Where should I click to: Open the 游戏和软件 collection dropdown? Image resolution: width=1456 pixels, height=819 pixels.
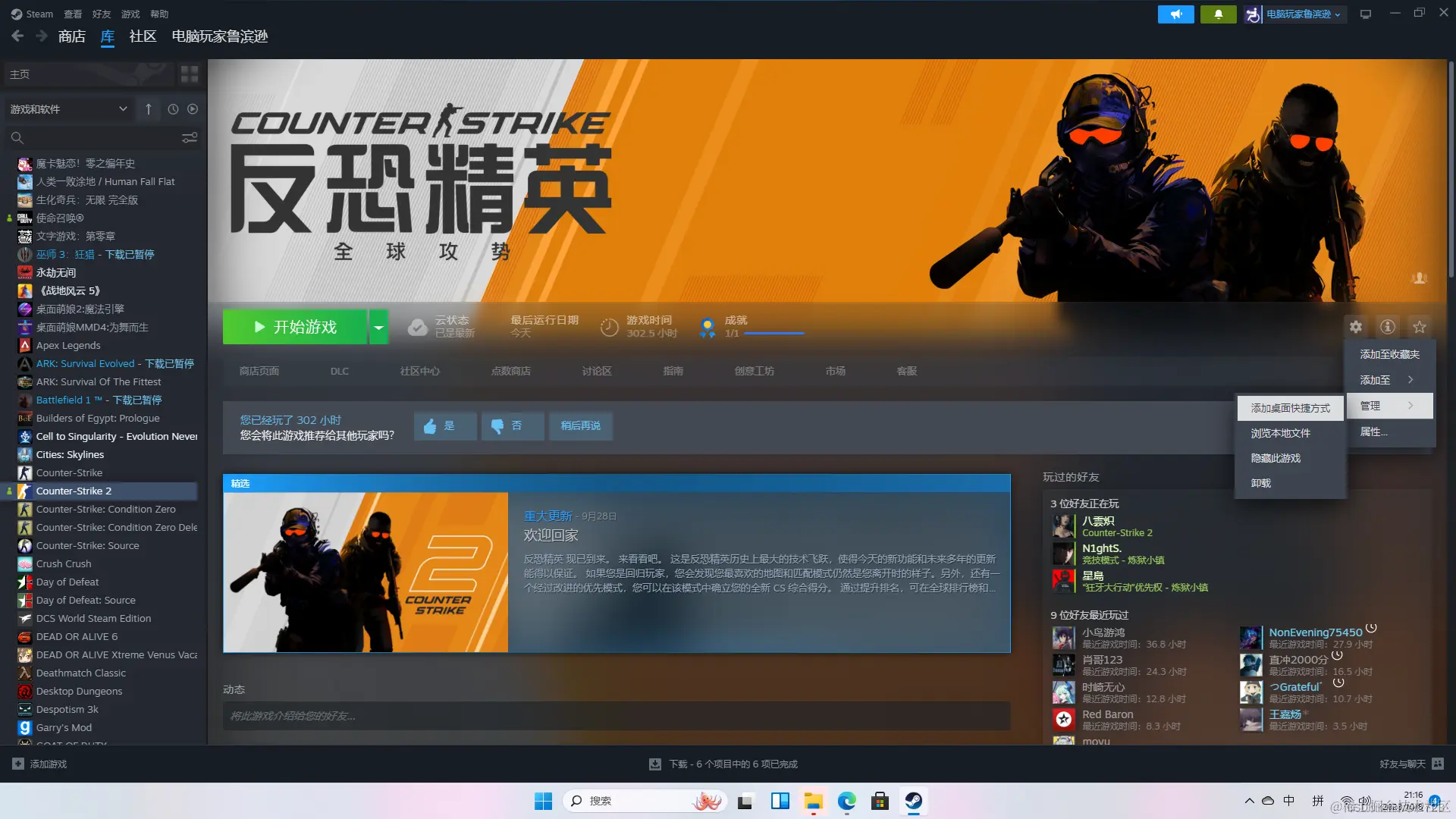coord(68,109)
